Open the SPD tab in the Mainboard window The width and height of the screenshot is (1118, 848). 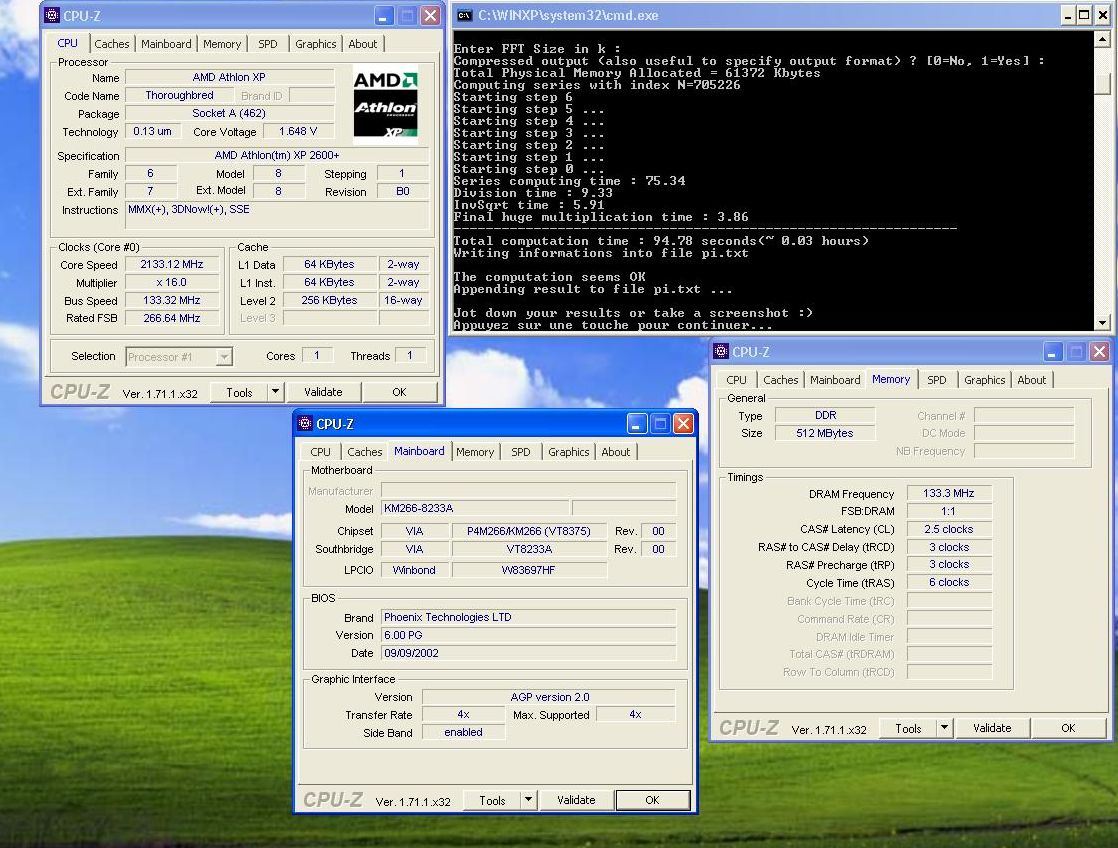coord(521,451)
